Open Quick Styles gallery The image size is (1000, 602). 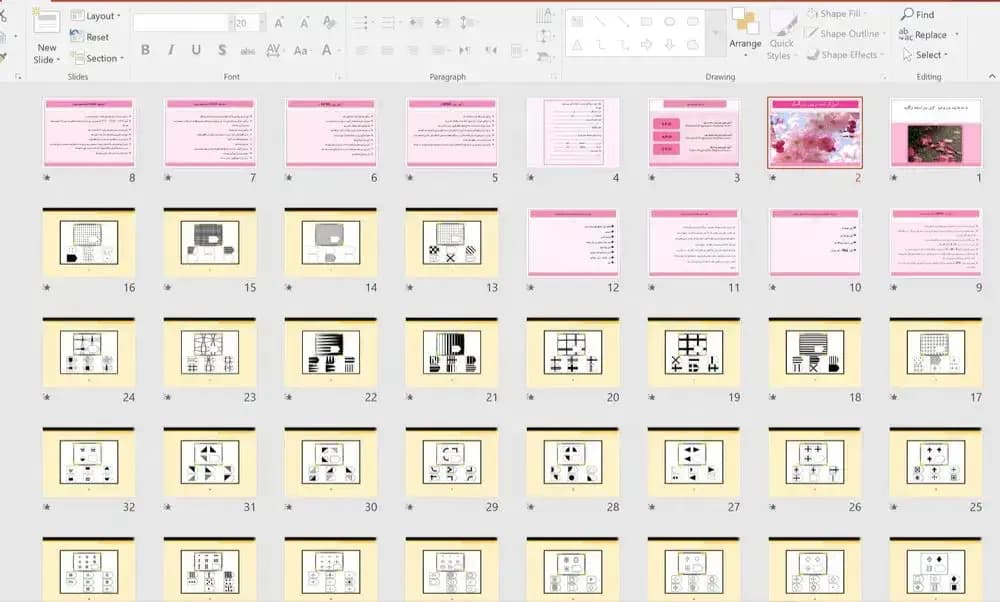coord(781,35)
